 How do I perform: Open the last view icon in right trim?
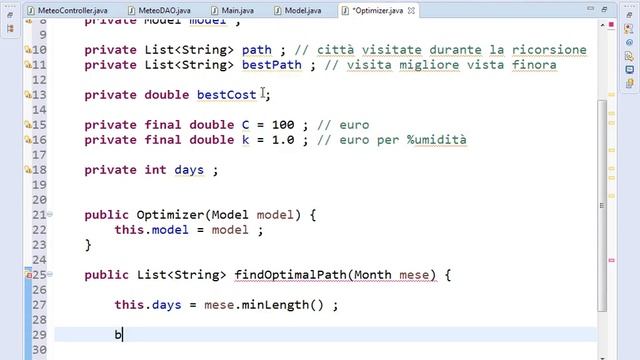click(629, 84)
